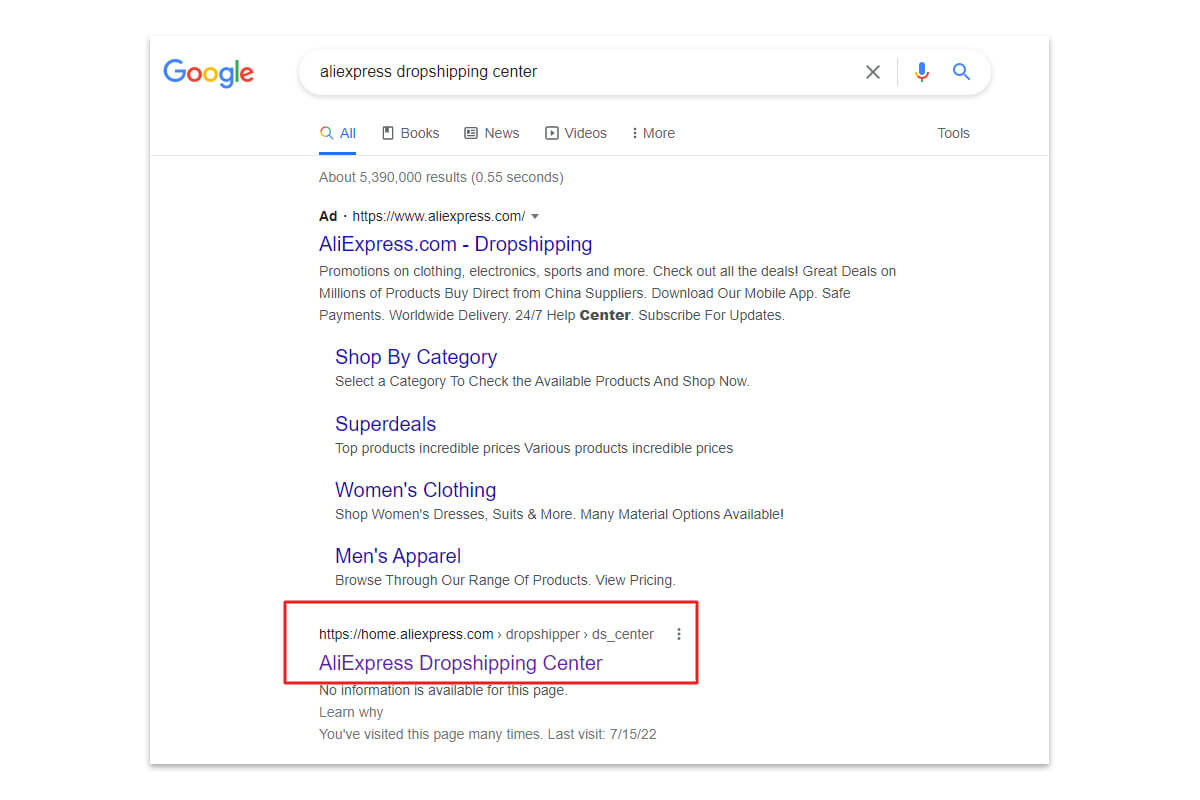
Task: Open the Shop By Category sitelink
Action: click(416, 357)
